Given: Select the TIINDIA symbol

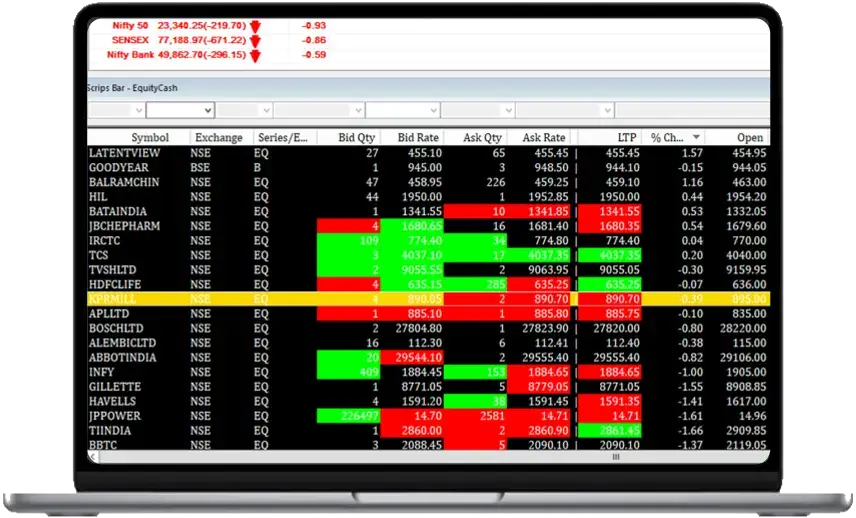Looking at the screenshot, I should pos(110,431).
